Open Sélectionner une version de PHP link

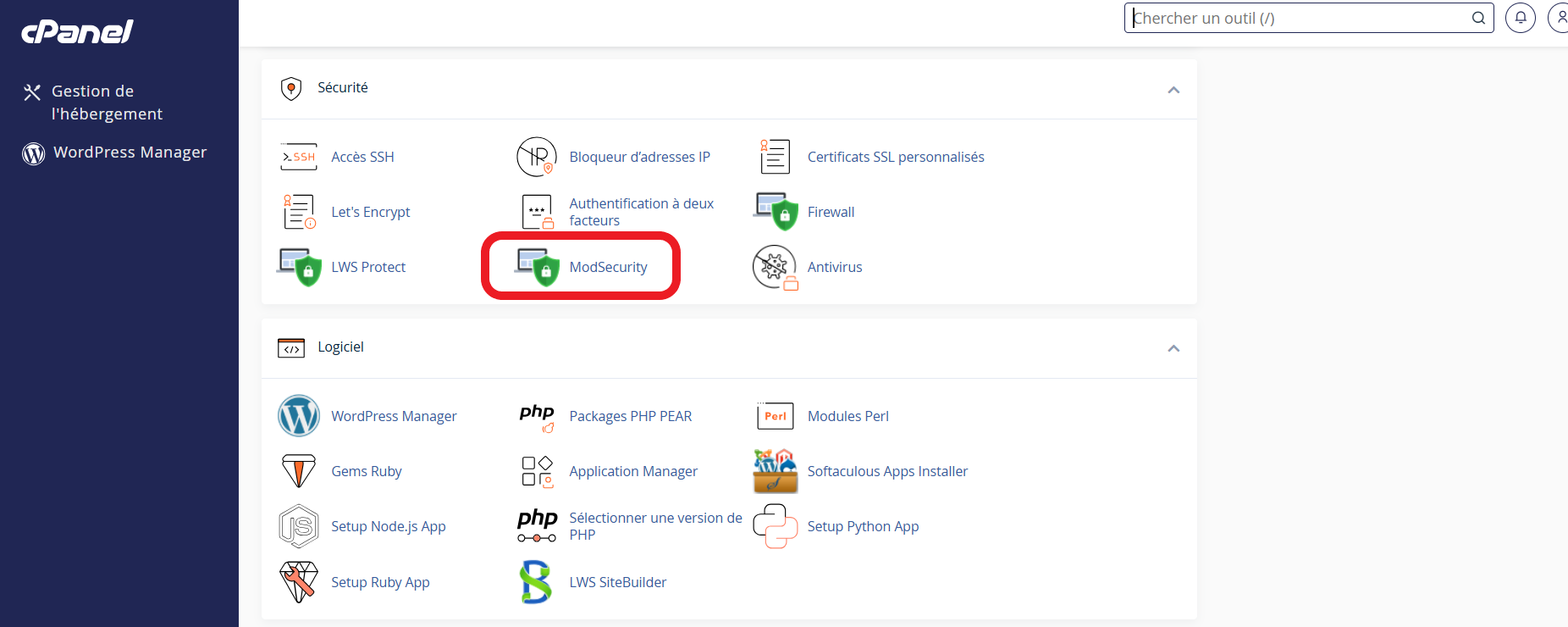(x=655, y=526)
